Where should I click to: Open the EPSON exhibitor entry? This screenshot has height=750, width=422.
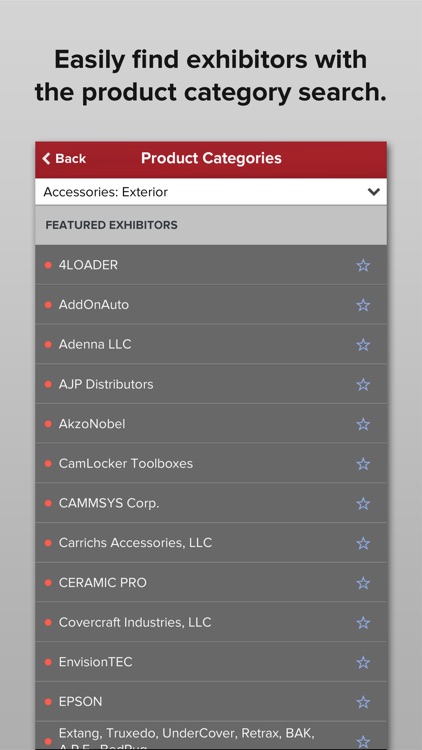coord(211,702)
